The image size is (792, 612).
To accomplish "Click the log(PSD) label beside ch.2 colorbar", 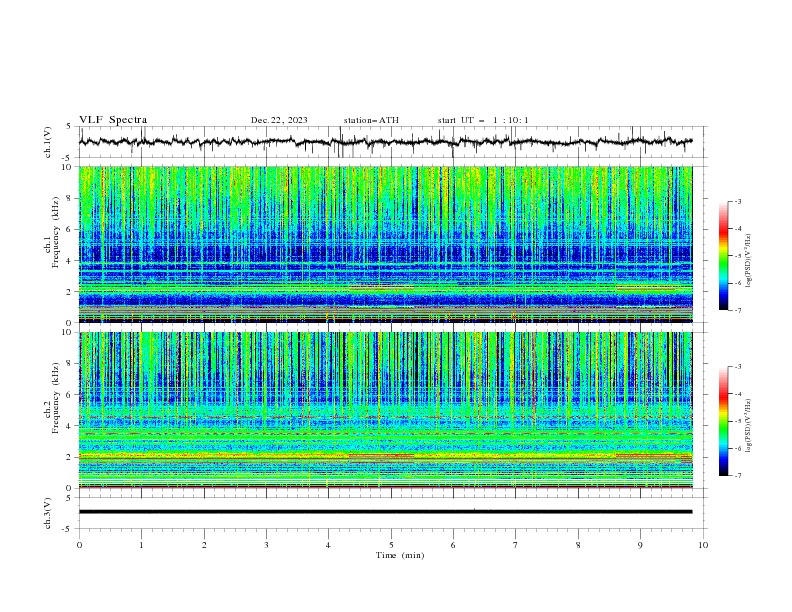I will click(x=748, y=426).
